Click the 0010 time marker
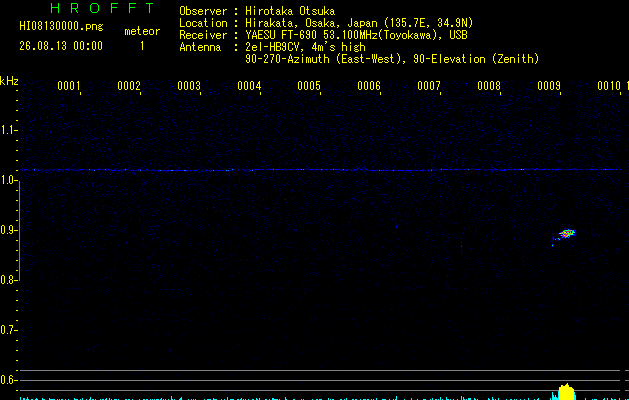The height and width of the screenshot is (400, 629). (609, 85)
